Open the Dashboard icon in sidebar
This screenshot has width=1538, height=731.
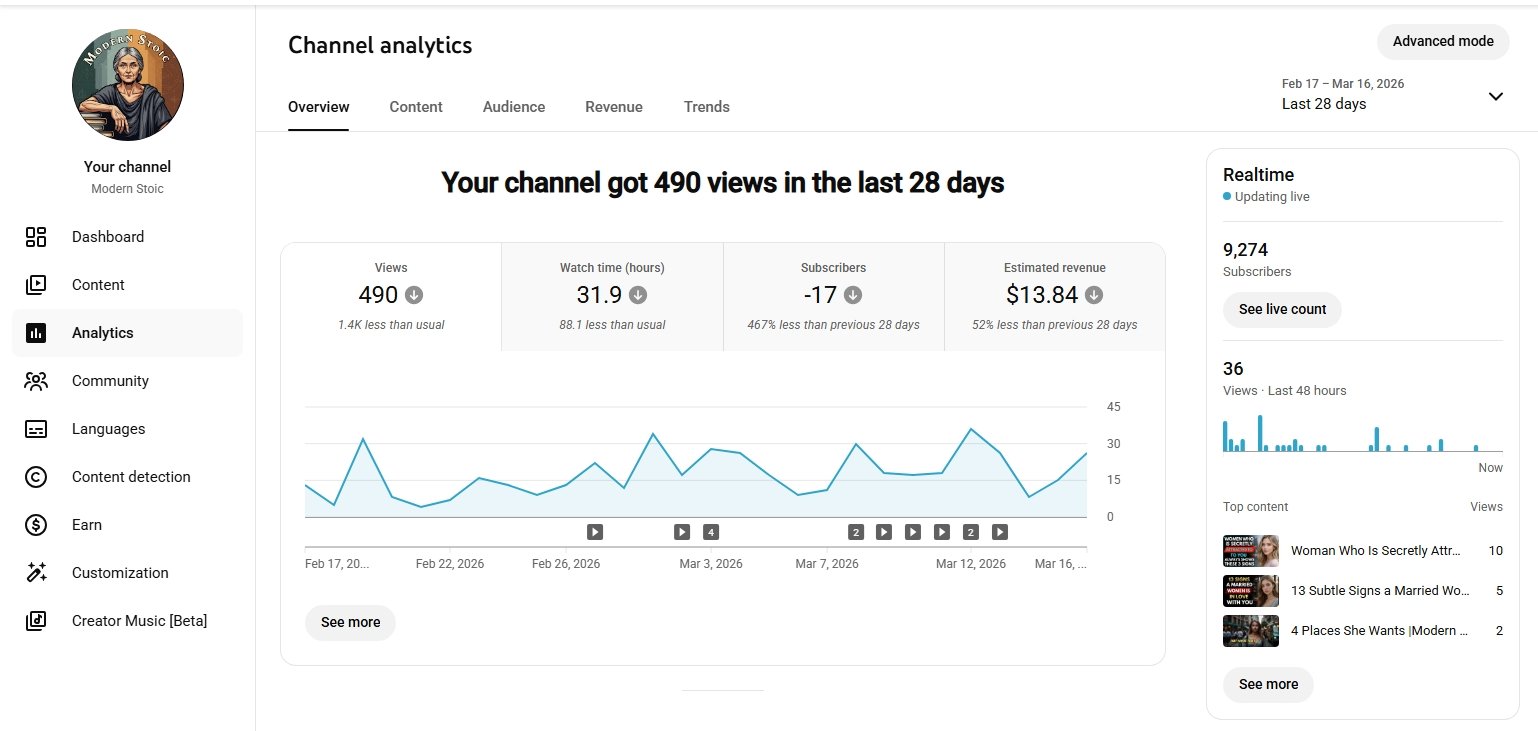[36, 237]
